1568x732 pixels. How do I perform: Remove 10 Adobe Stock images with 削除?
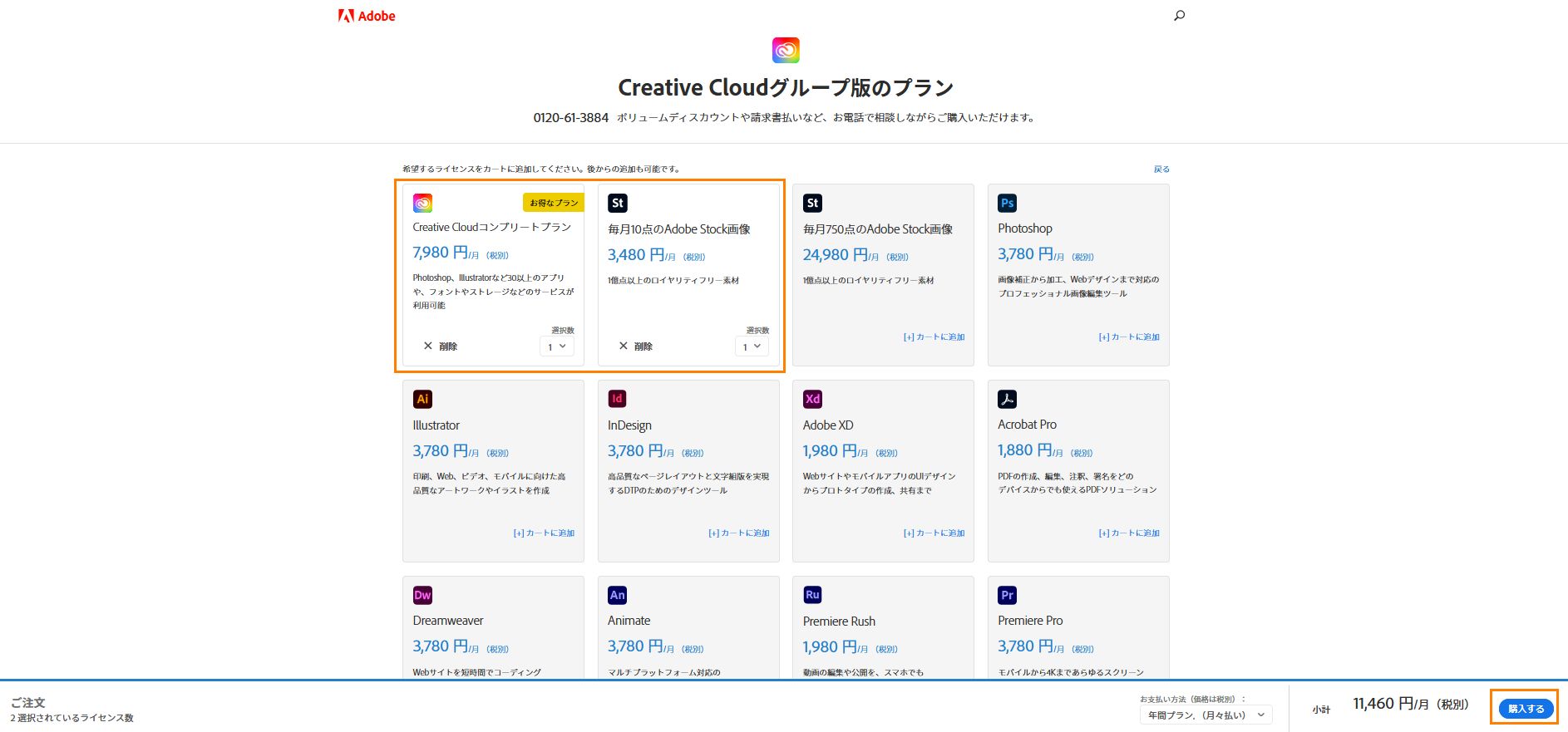point(635,346)
